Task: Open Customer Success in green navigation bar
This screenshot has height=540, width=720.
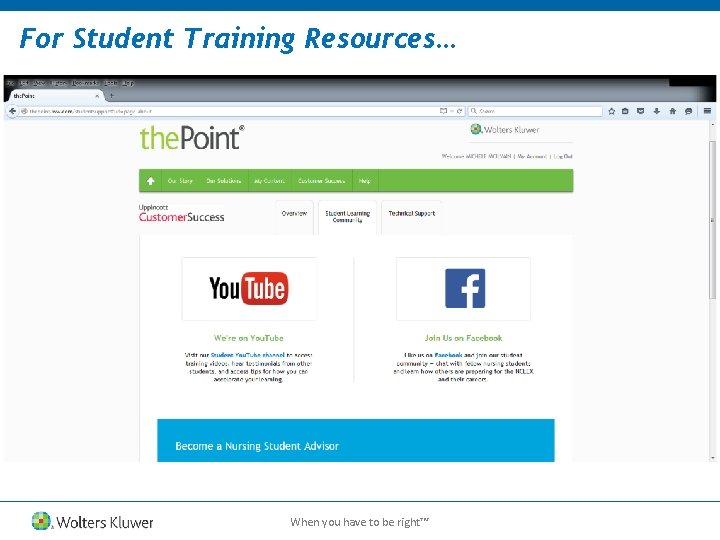Action: pos(321,181)
